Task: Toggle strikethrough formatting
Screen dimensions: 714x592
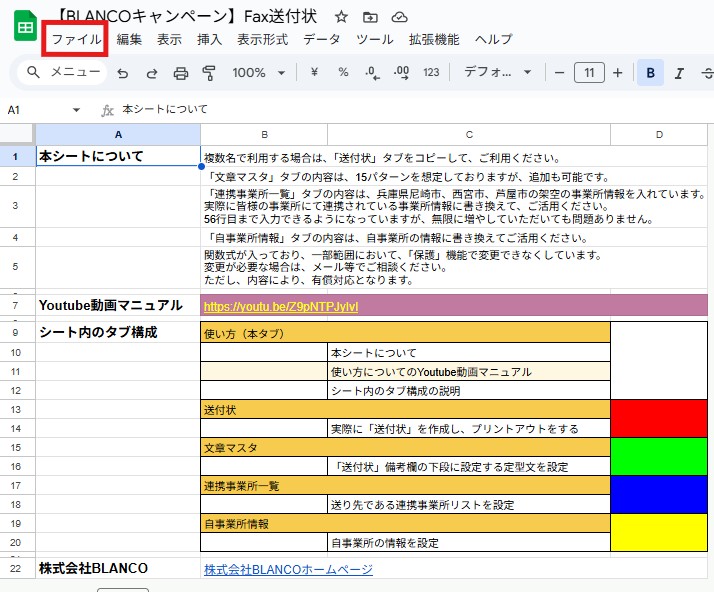Action: 707,73
